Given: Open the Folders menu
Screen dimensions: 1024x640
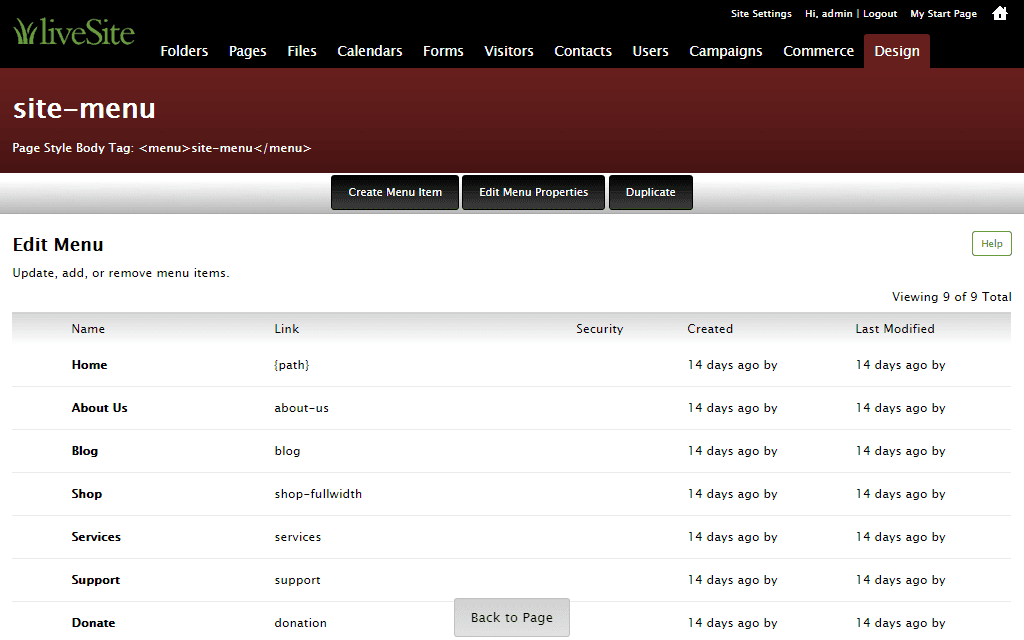Looking at the screenshot, I should click(x=184, y=51).
